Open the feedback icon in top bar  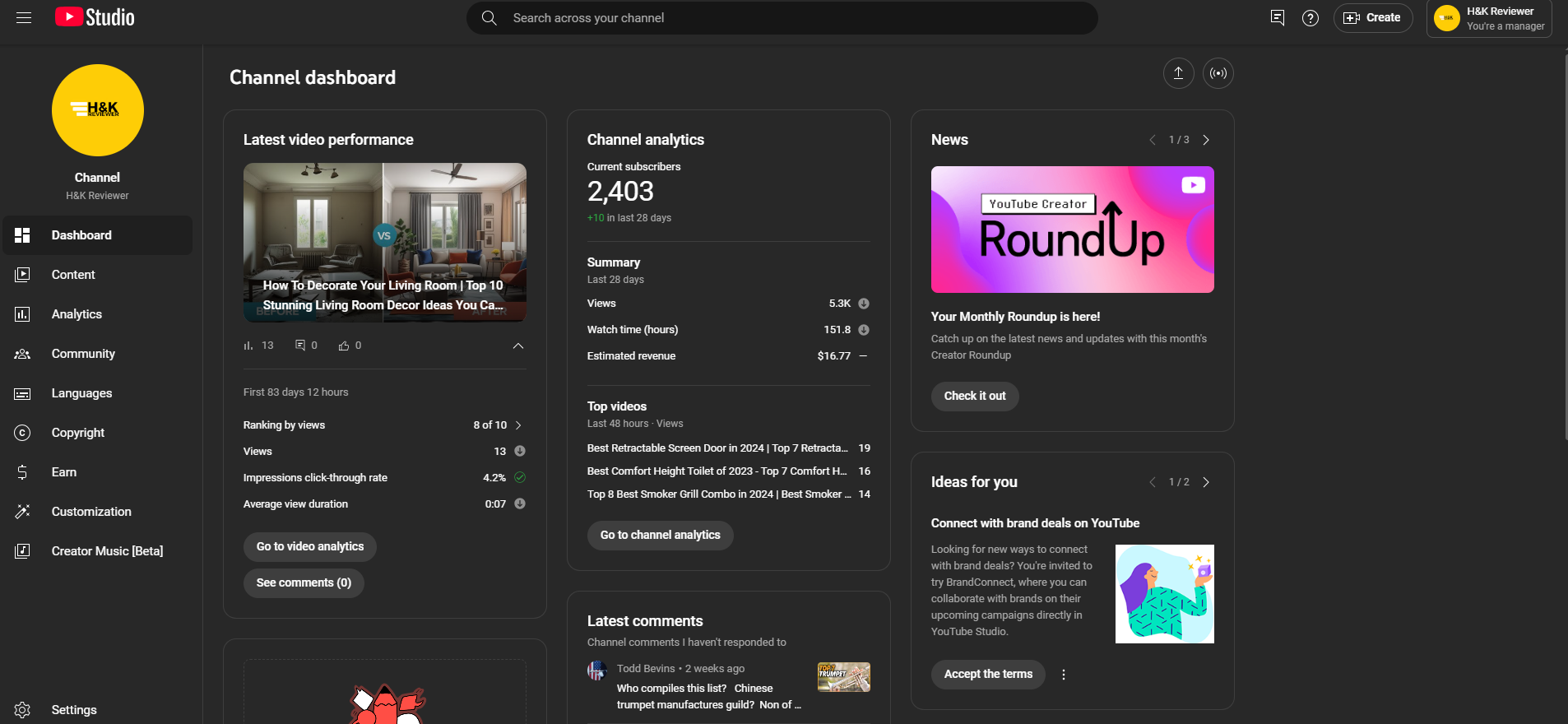pos(1277,17)
